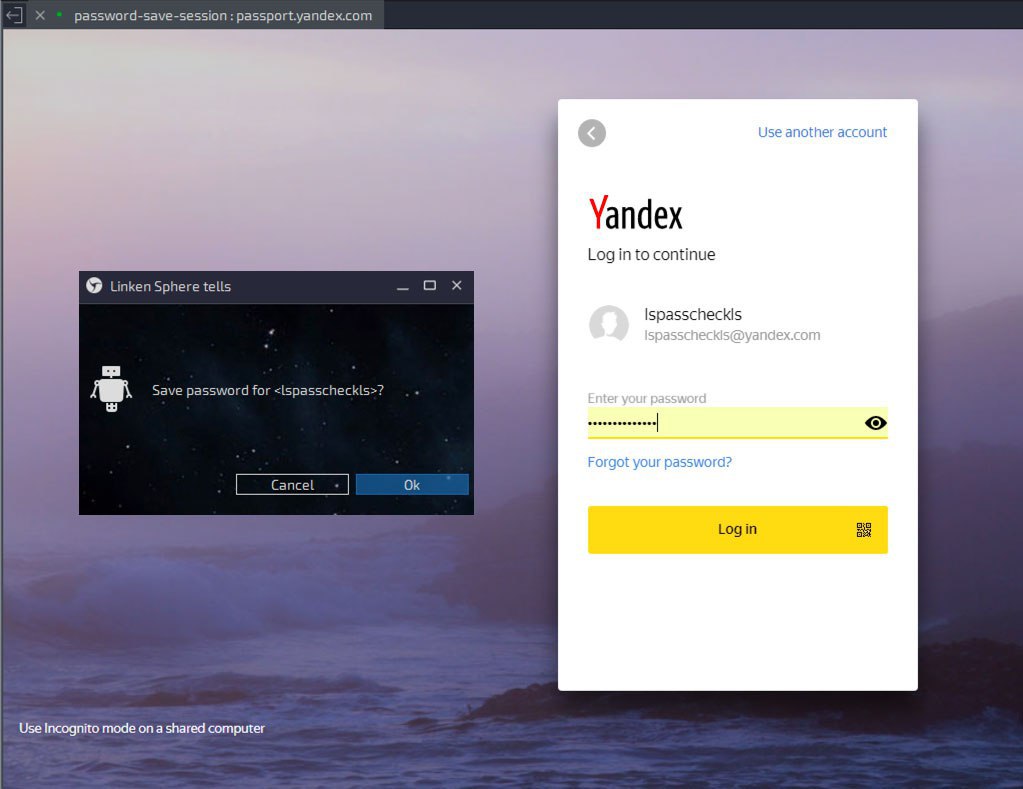Click the Log in to continue heading
The height and width of the screenshot is (789, 1023).
pyautogui.click(x=651, y=255)
